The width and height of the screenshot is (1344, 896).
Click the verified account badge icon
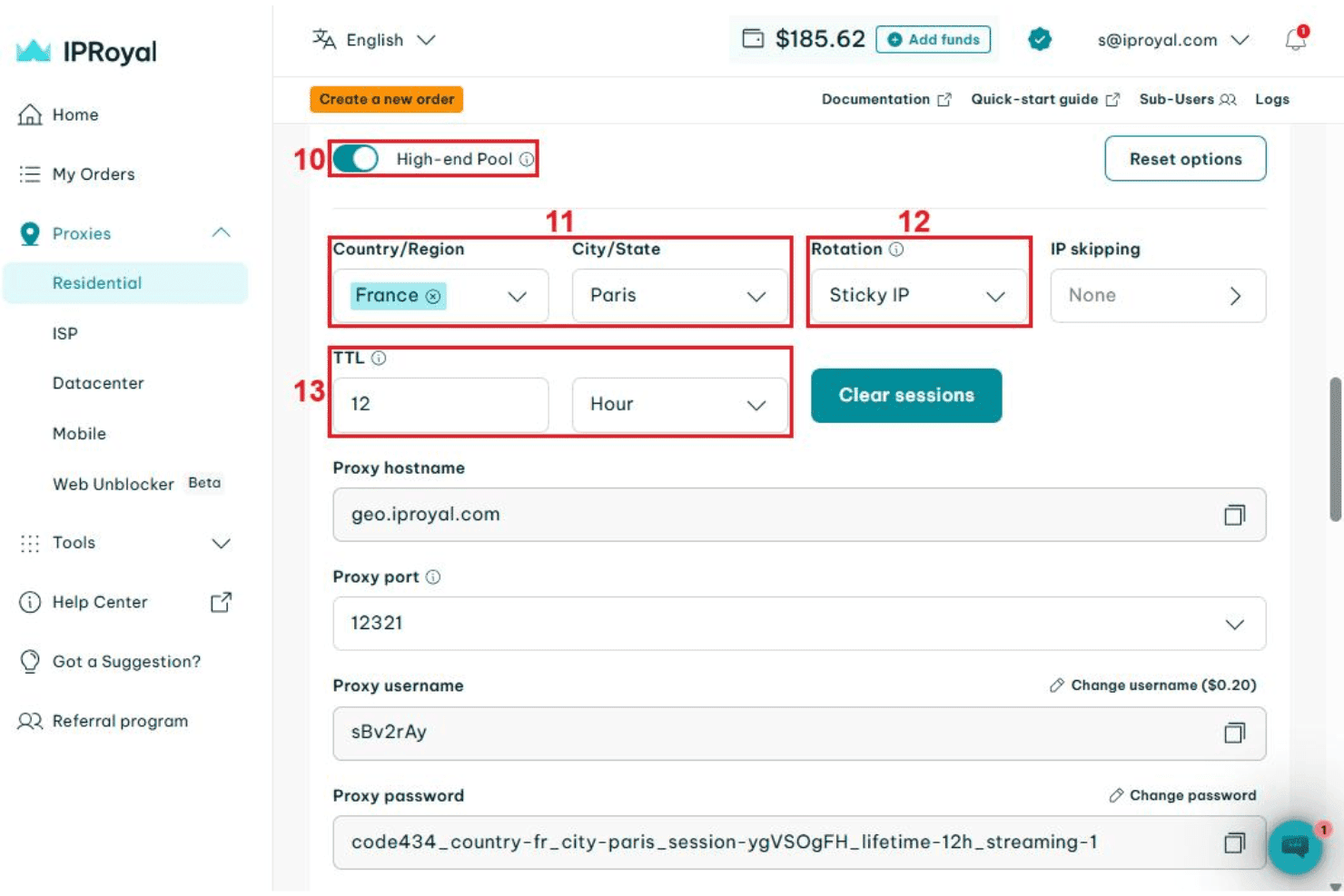pos(1040,39)
